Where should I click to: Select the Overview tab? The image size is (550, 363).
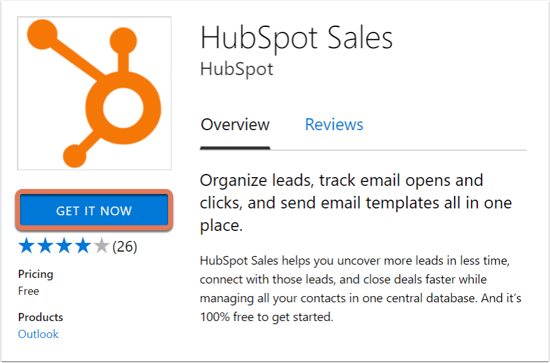235,125
